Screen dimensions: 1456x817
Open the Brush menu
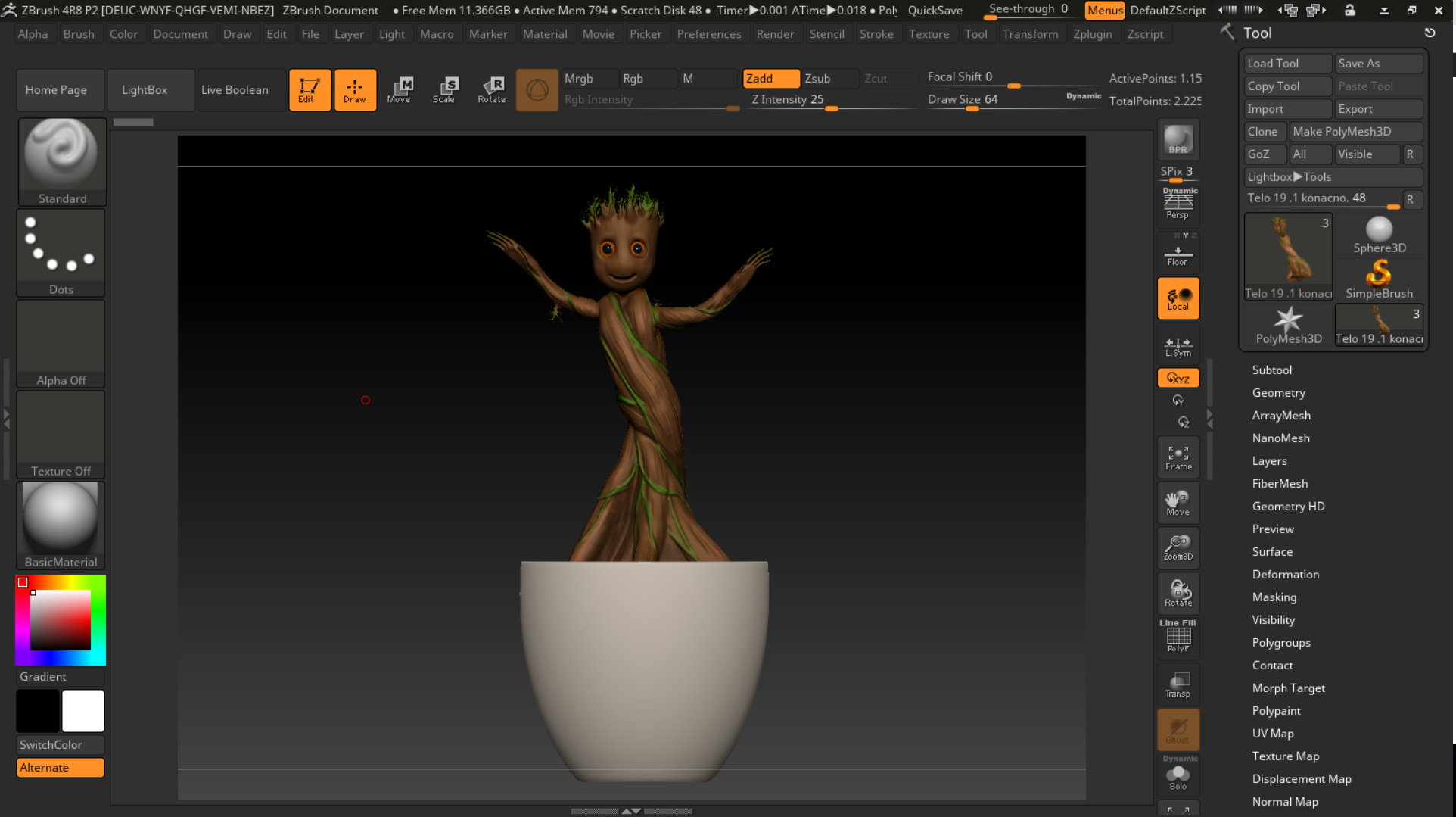[x=79, y=34]
